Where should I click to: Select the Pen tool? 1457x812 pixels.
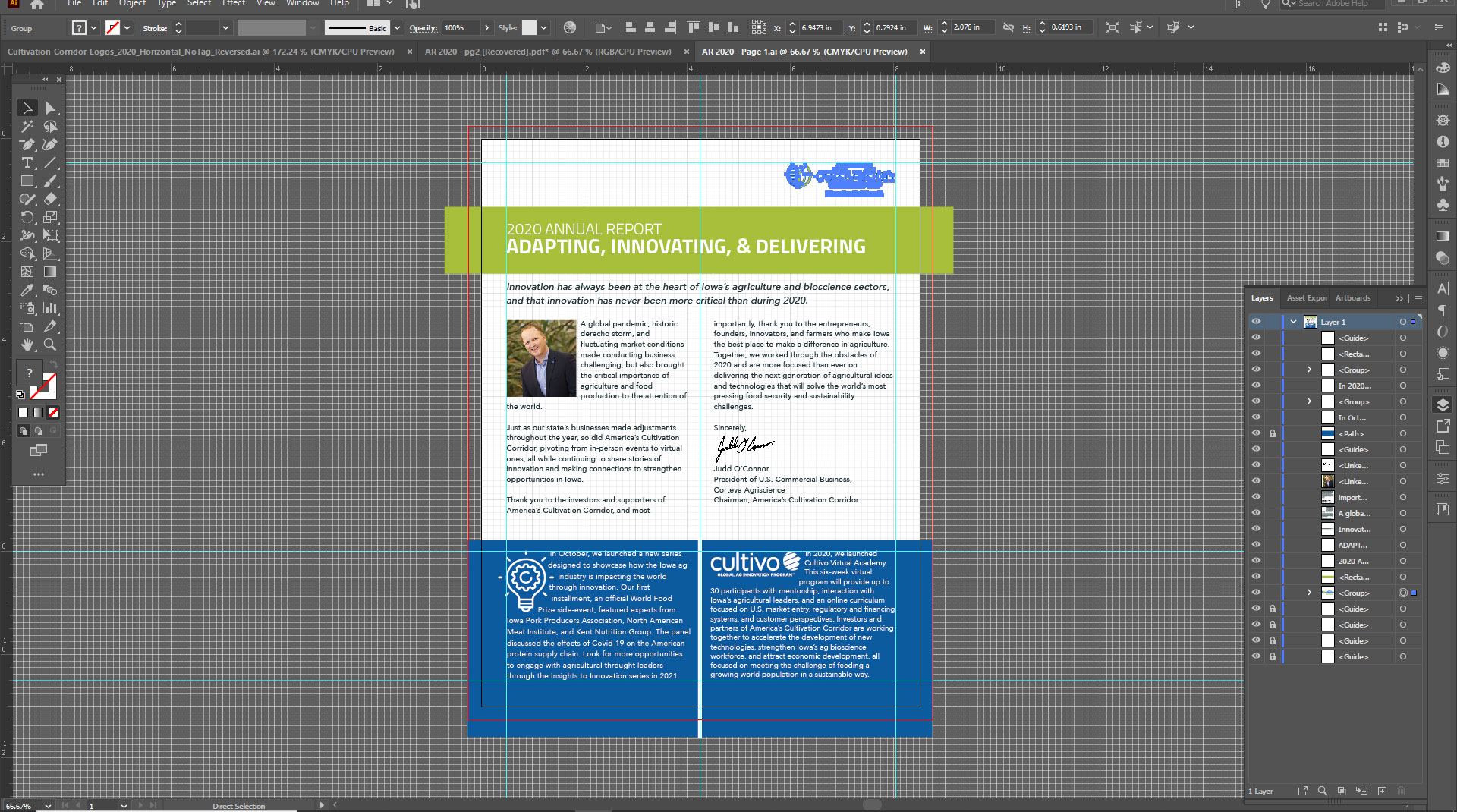point(26,144)
